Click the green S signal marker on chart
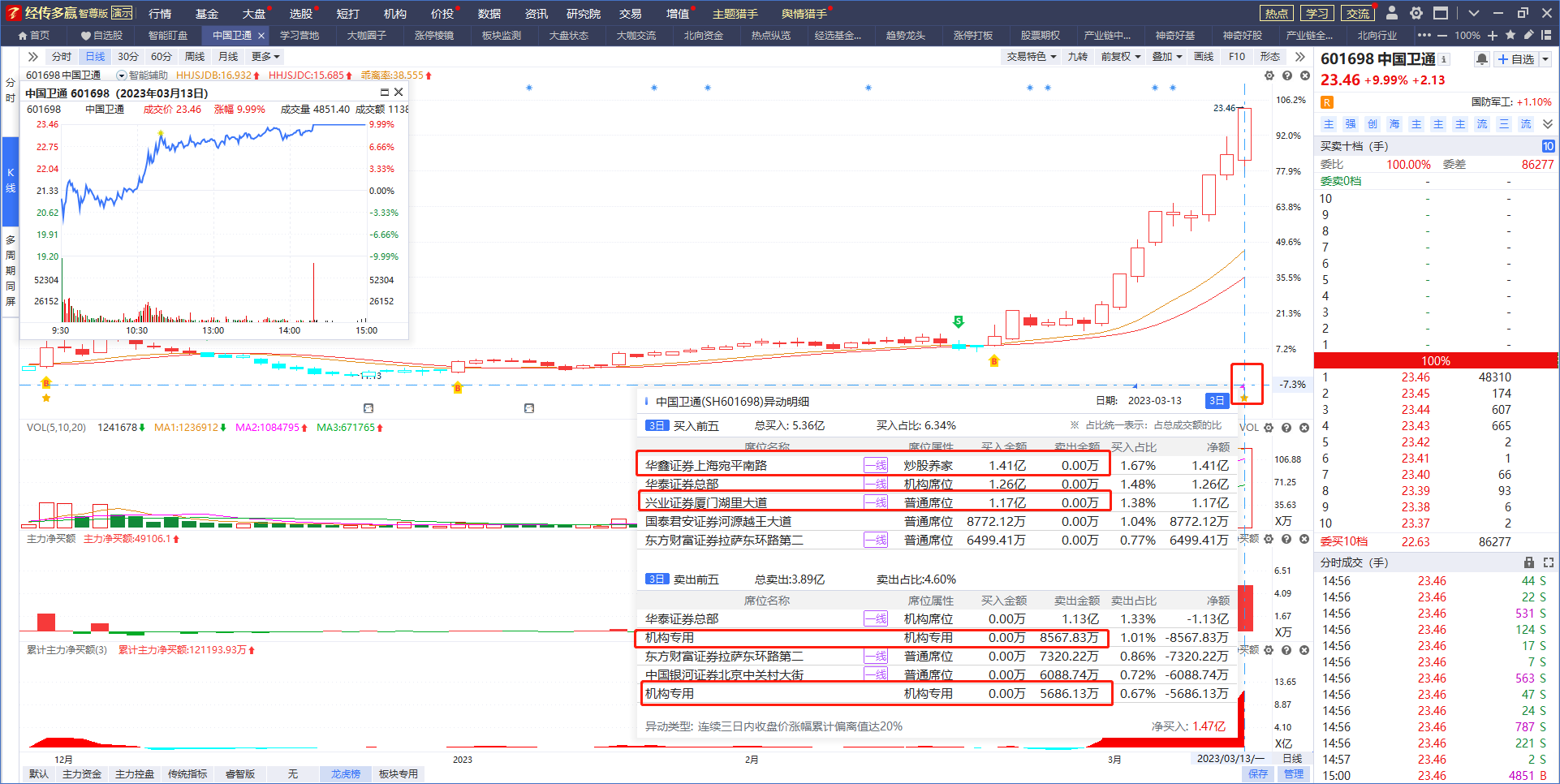1560x784 pixels. (x=959, y=321)
